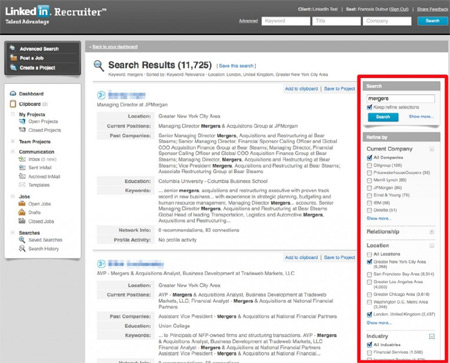Click the Open Projects folder icon
The height and width of the screenshot is (363, 450).
pos(22,121)
